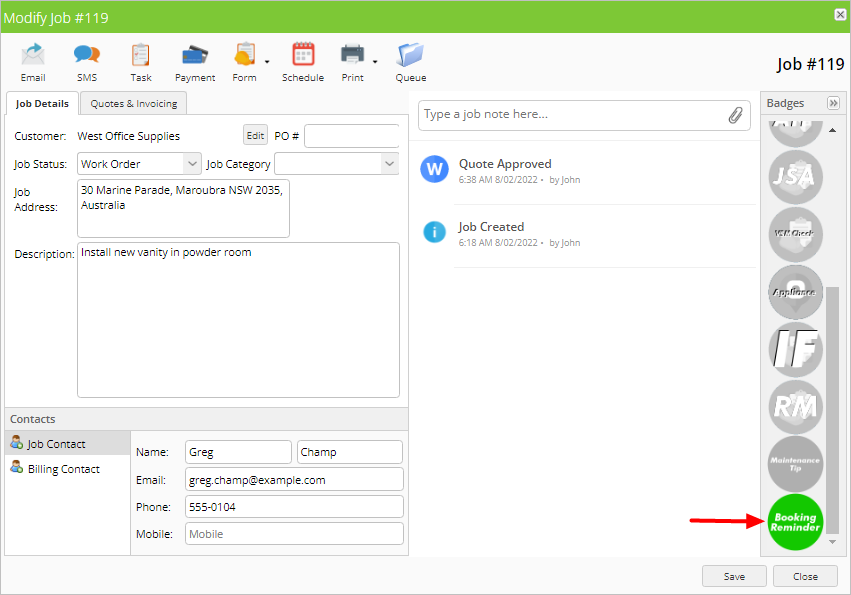Click the Print printer icon
The height and width of the screenshot is (595, 851).
352,55
